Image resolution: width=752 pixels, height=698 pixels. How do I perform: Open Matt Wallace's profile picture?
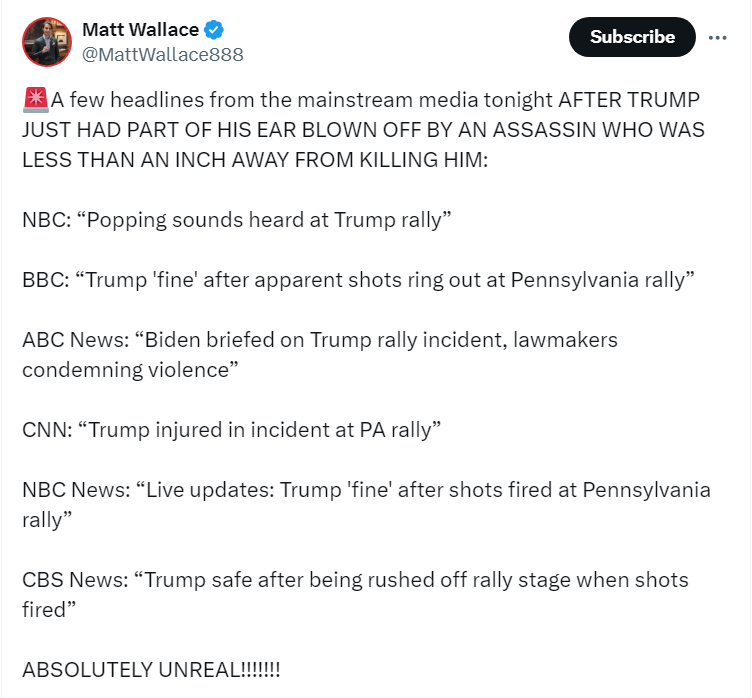tap(47, 42)
